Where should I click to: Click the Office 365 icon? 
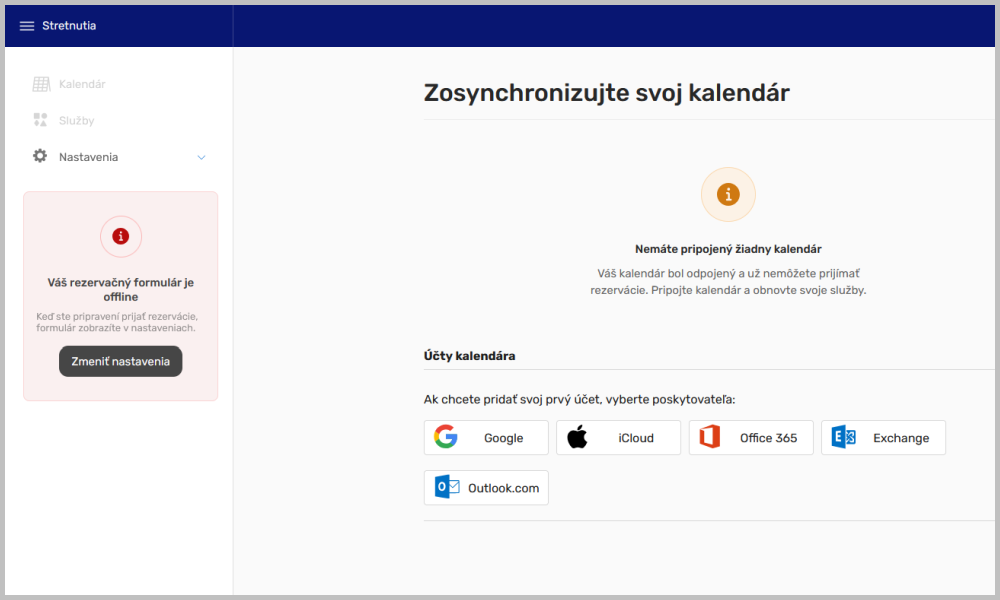point(709,437)
